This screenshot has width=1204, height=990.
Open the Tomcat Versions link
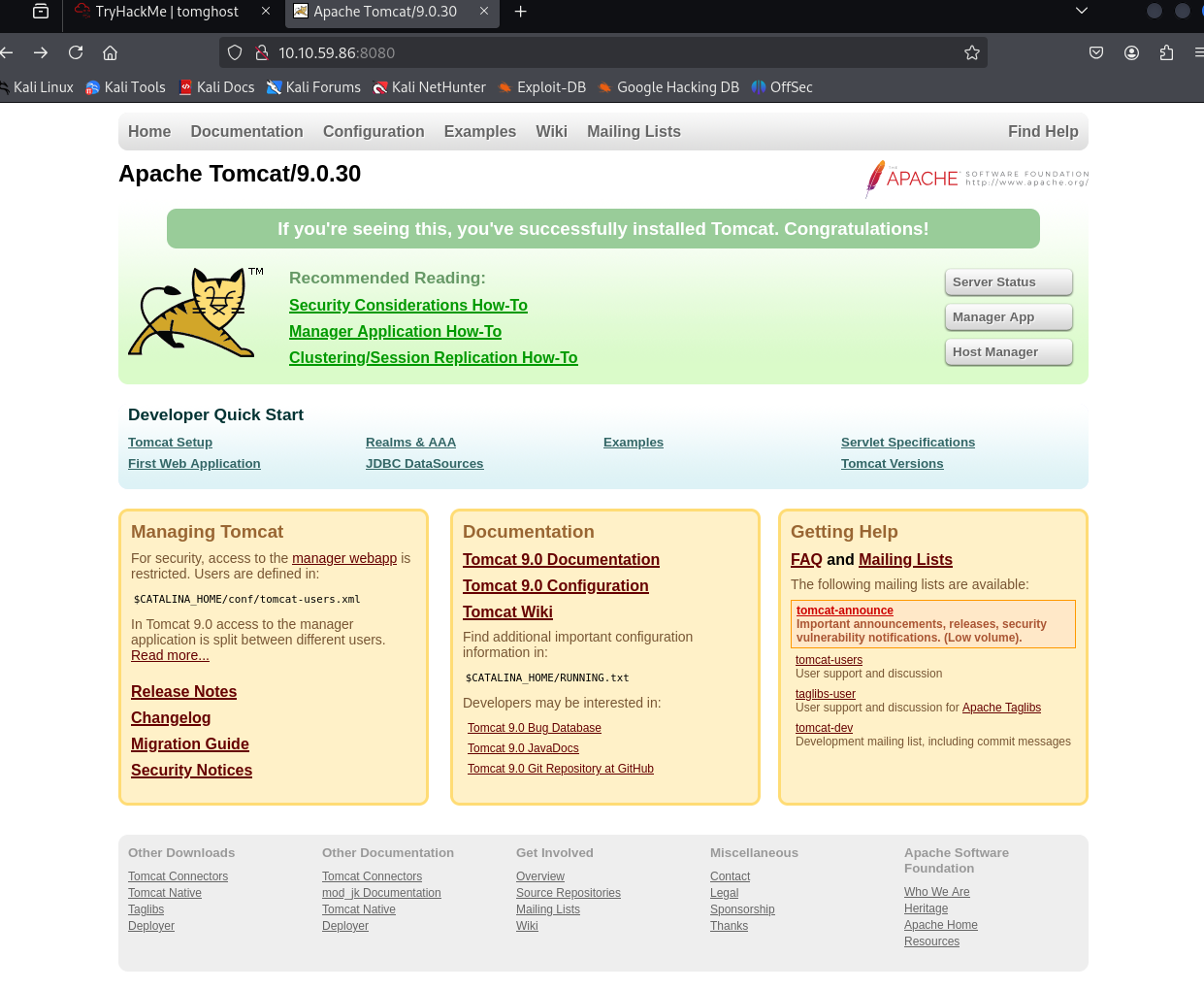pos(892,463)
